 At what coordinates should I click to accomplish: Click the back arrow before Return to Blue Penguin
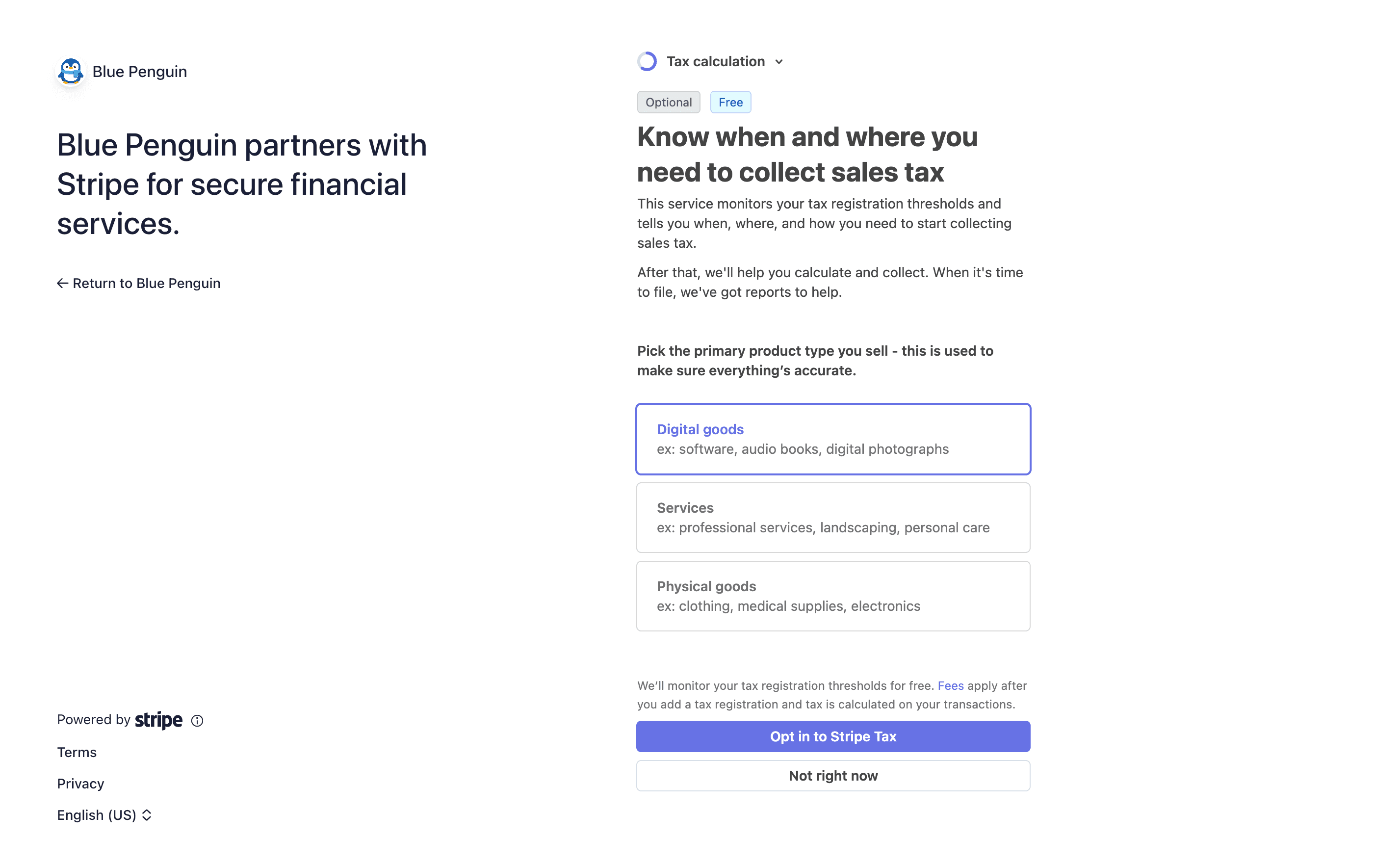(x=62, y=283)
